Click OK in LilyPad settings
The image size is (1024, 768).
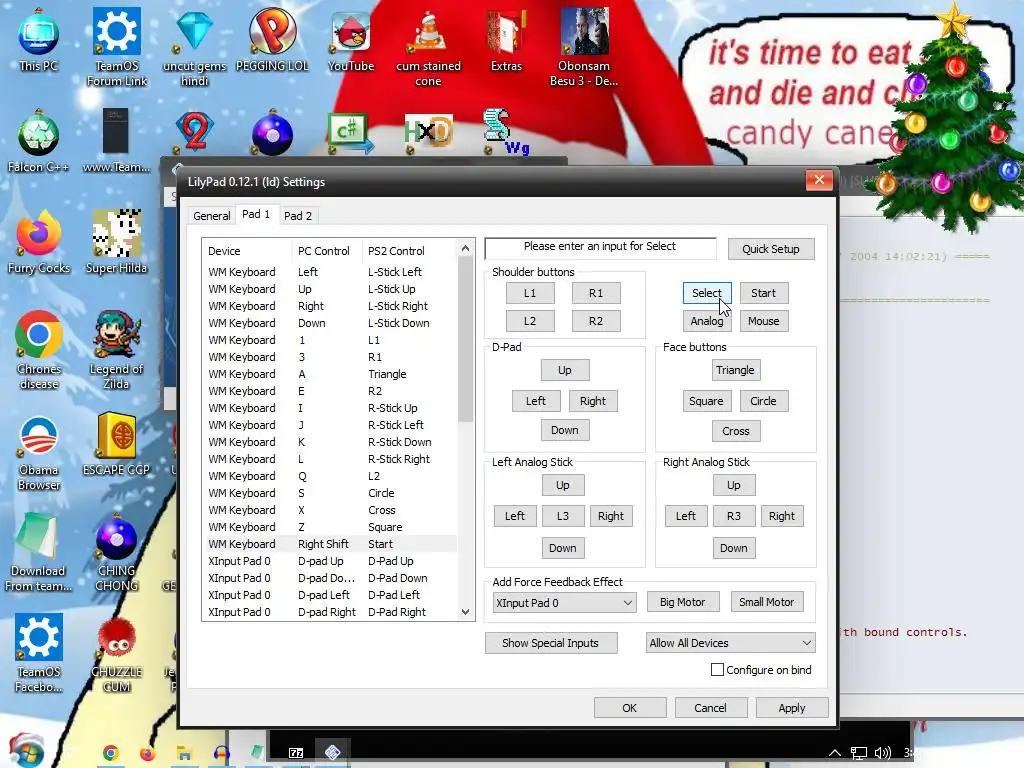tap(630, 708)
